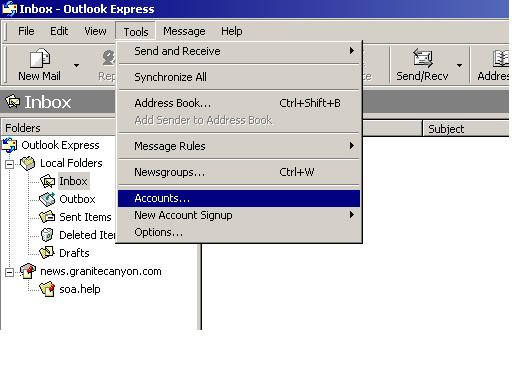Choose Newsgroups... menu entry
The height and width of the screenshot is (384, 512).
pos(239,172)
